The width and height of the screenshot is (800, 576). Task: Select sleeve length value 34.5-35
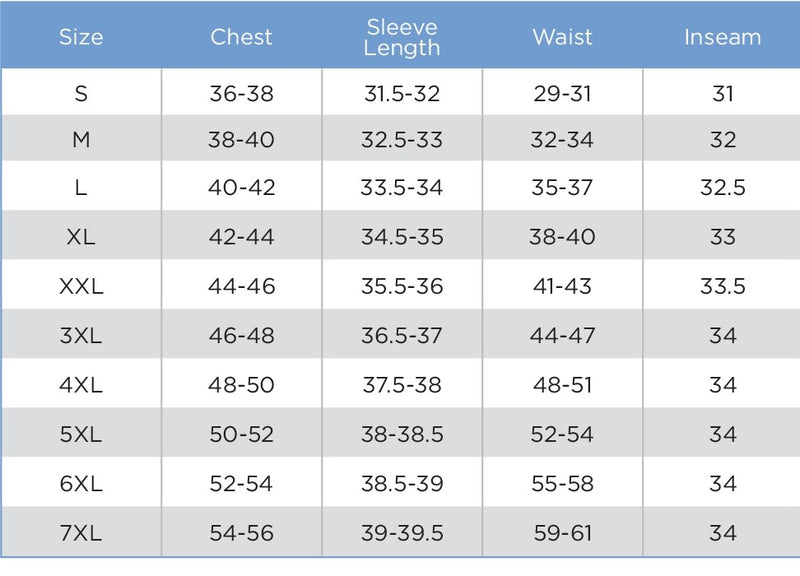pos(402,237)
